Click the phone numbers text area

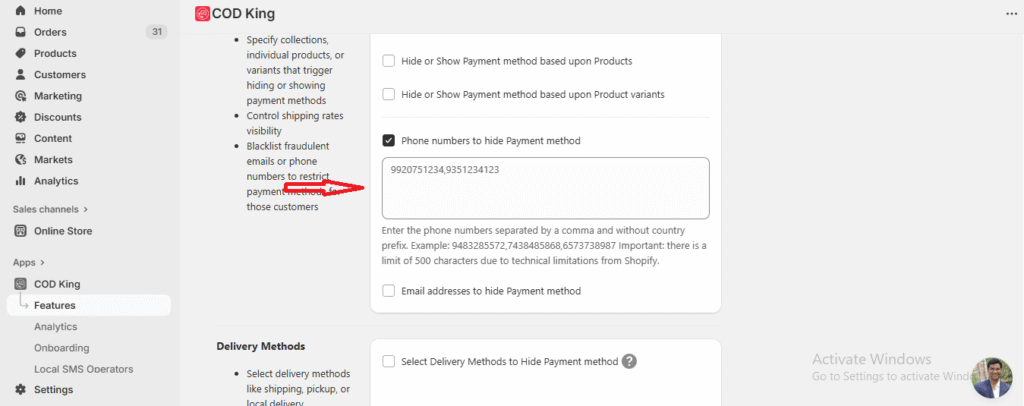pyautogui.click(x=545, y=188)
